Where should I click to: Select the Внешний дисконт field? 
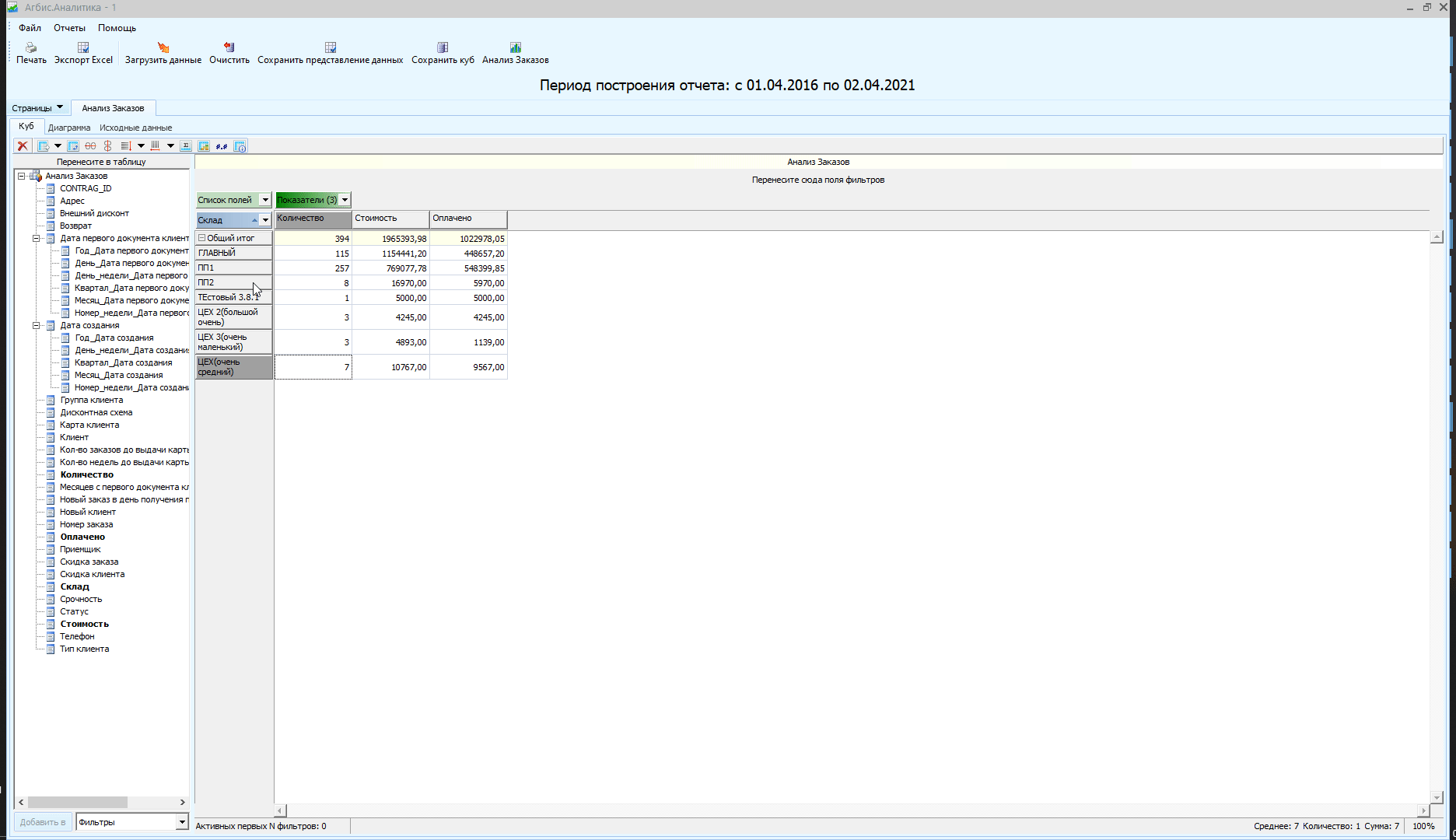click(94, 213)
